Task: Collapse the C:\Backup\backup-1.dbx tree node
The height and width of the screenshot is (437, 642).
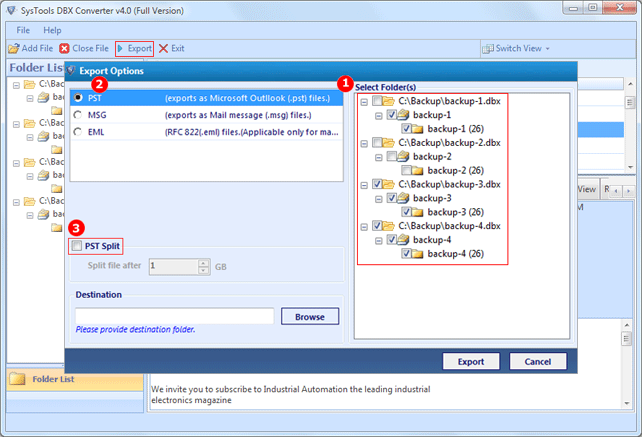Action: [364, 102]
